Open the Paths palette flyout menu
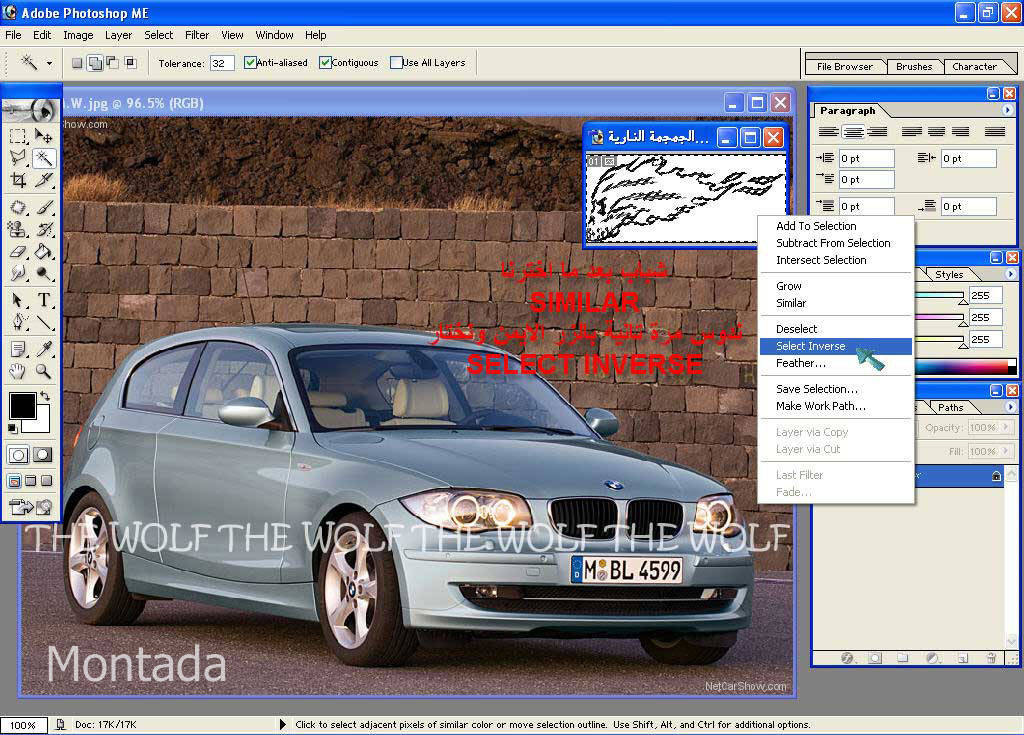The width and height of the screenshot is (1024, 735). [1010, 407]
